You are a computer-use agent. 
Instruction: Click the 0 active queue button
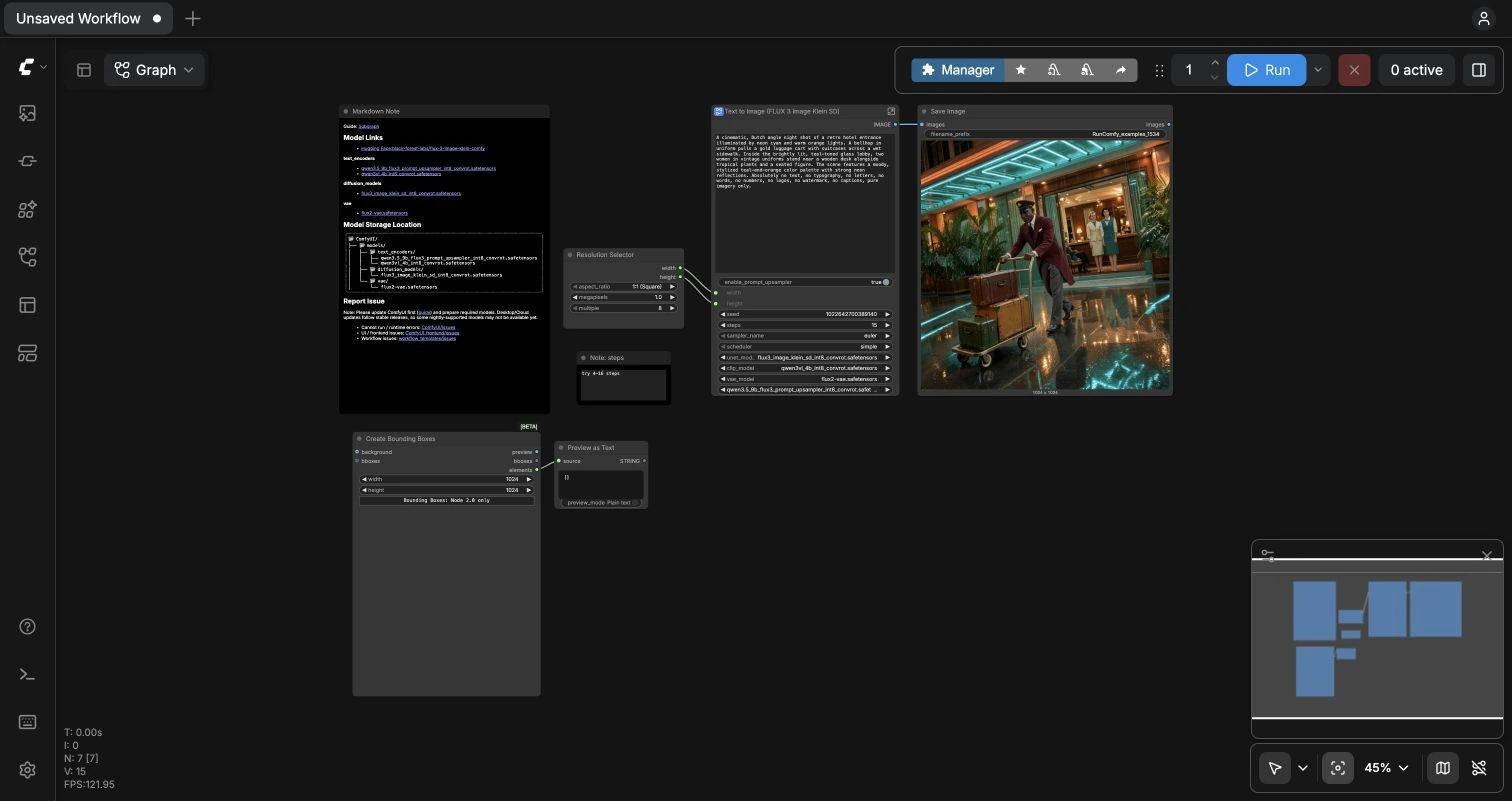pos(1417,70)
